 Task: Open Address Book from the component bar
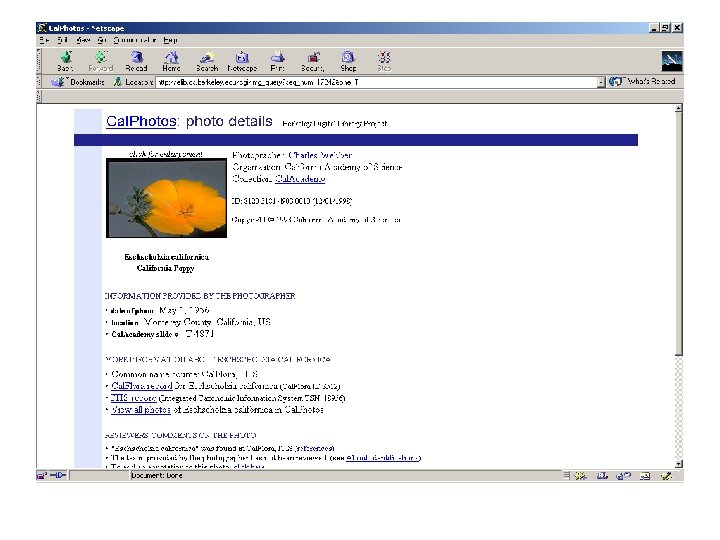coord(645,476)
